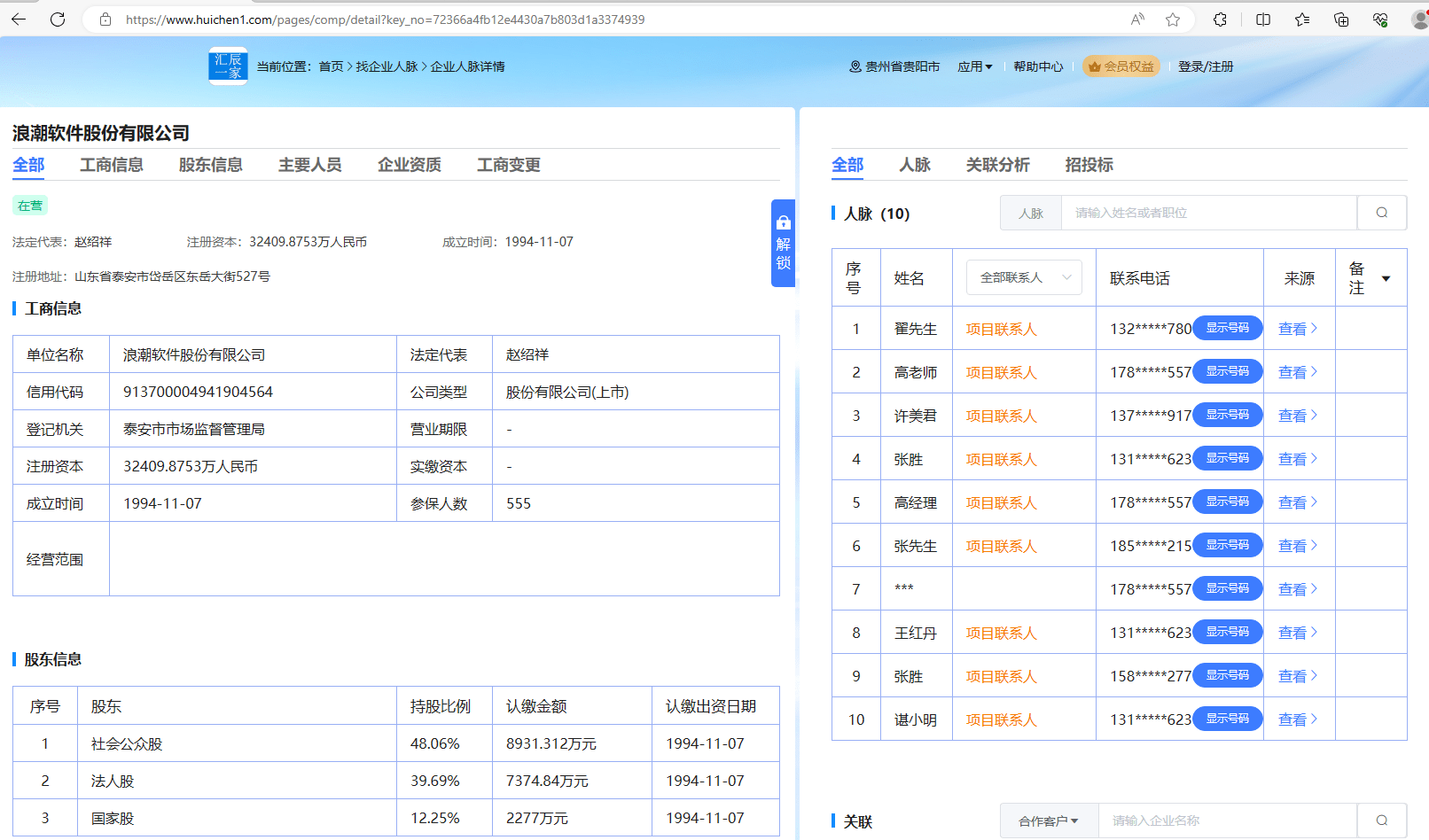Click the 汇辰一家 site logo
Viewport: 1429px width, 840px height.
[228, 66]
